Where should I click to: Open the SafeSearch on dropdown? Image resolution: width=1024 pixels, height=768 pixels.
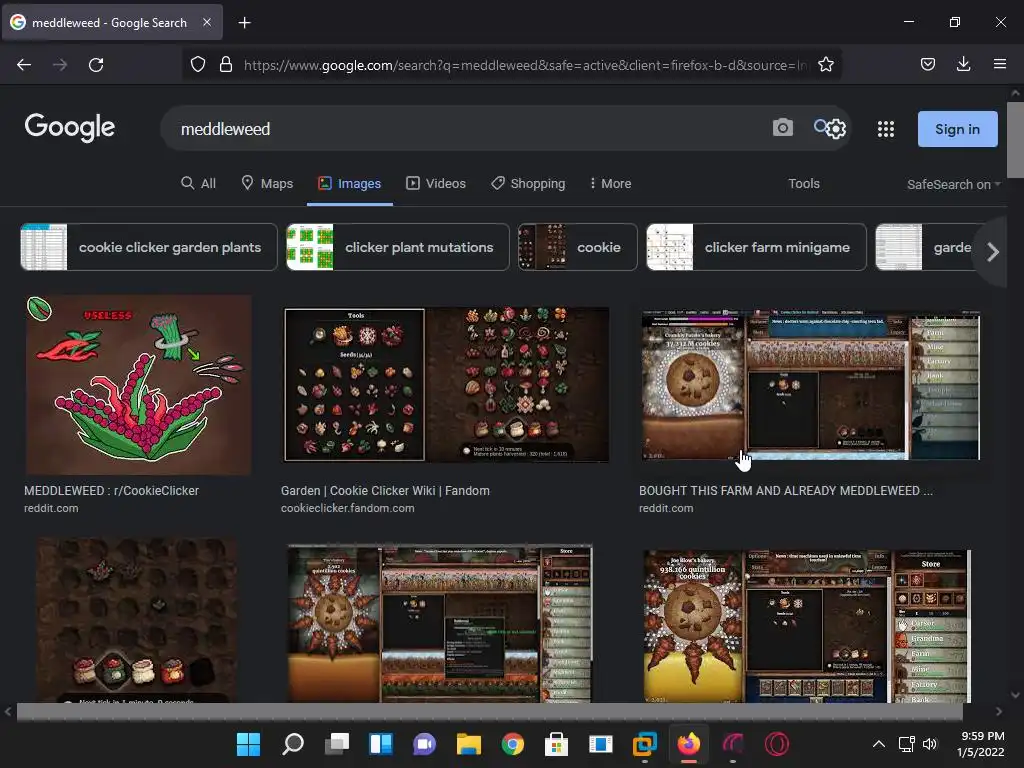tap(953, 184)
